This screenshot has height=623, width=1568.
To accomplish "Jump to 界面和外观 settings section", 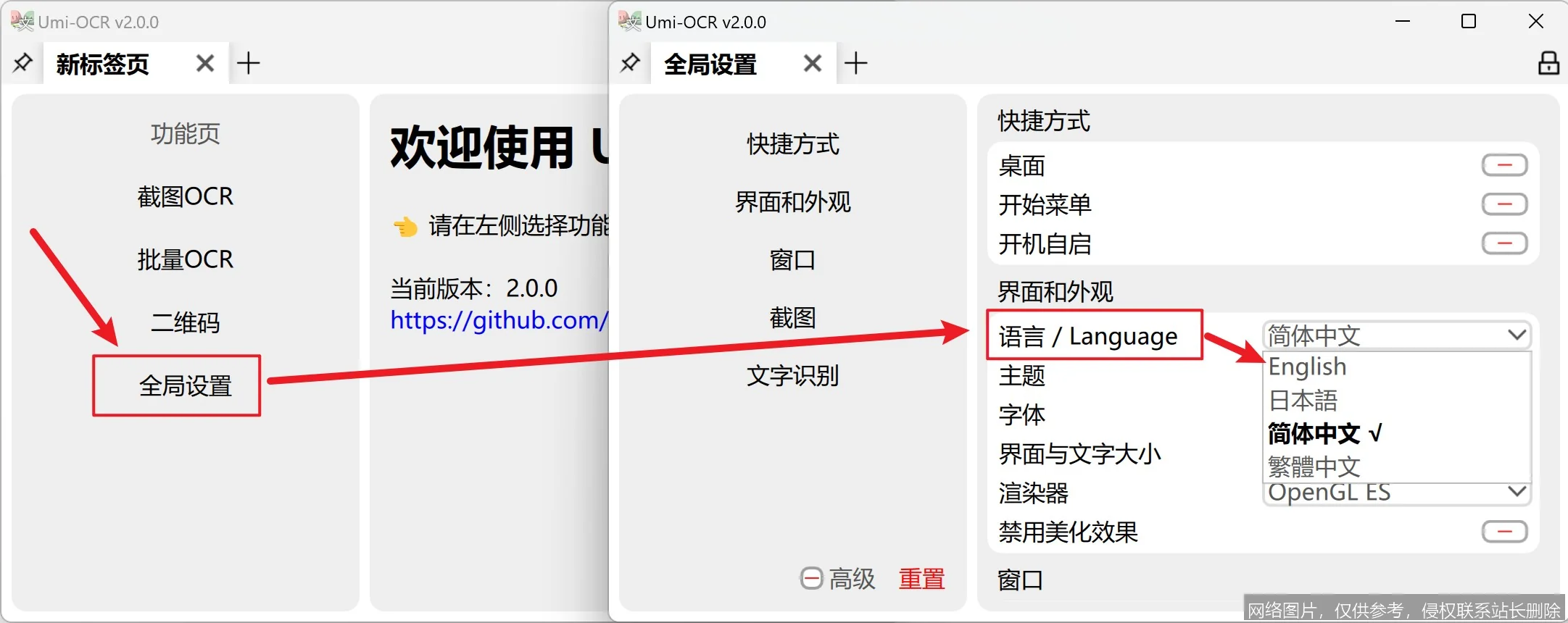I will click(793, 202).
